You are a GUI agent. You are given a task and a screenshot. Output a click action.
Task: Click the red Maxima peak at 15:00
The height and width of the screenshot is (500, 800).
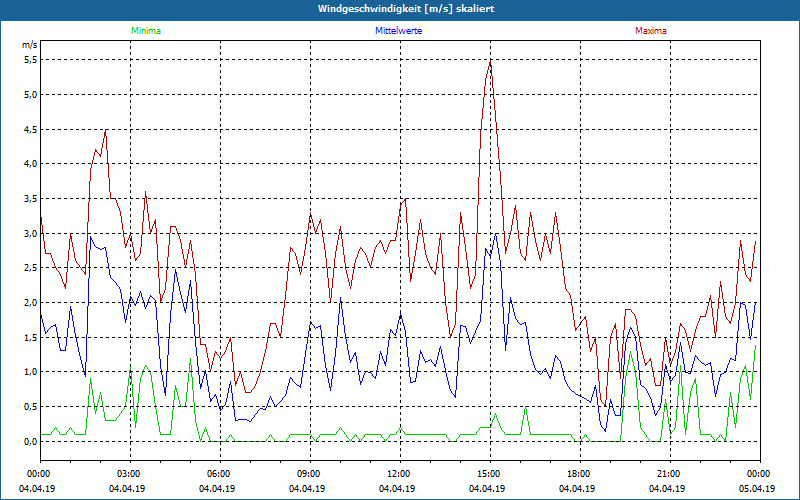pyautogui.click(x=490, y=62)
